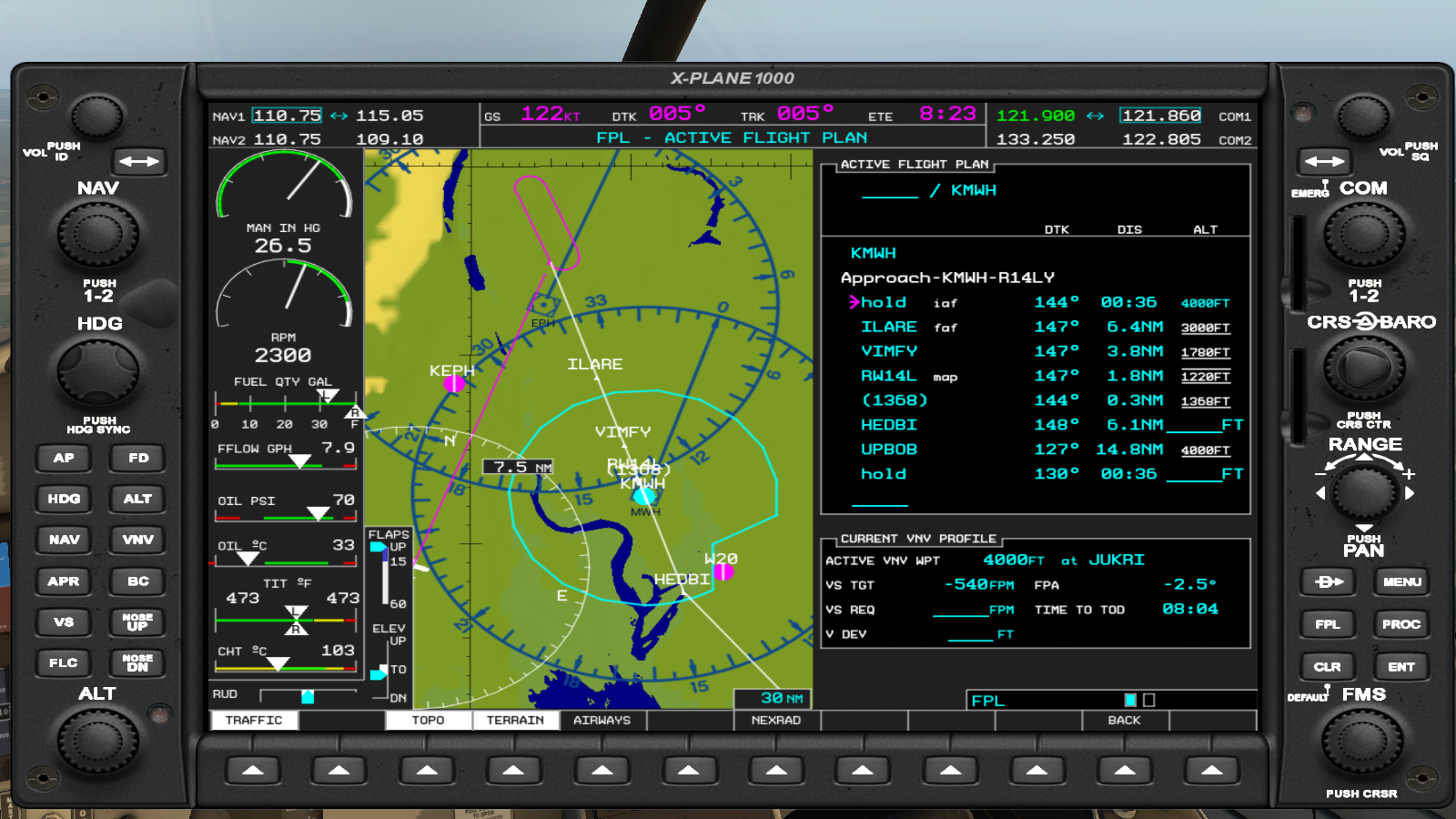Toggle the BC backcourse button
Screen dimensions: 1456x819
click(x=138, y=581)
